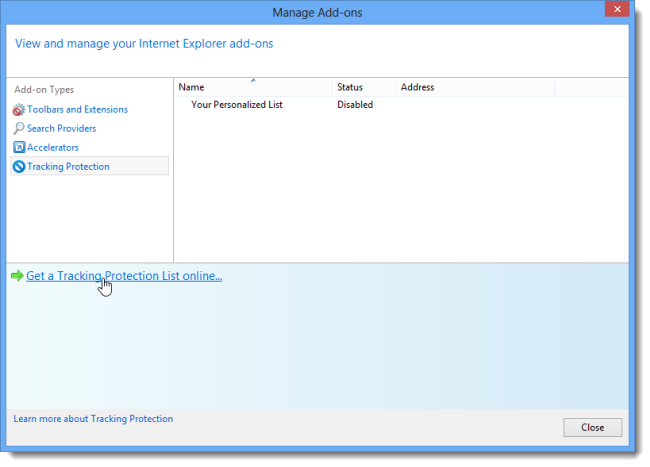Sort the list by Status column
The height and width of the screenshot is (467, 650).
(364, 87)
